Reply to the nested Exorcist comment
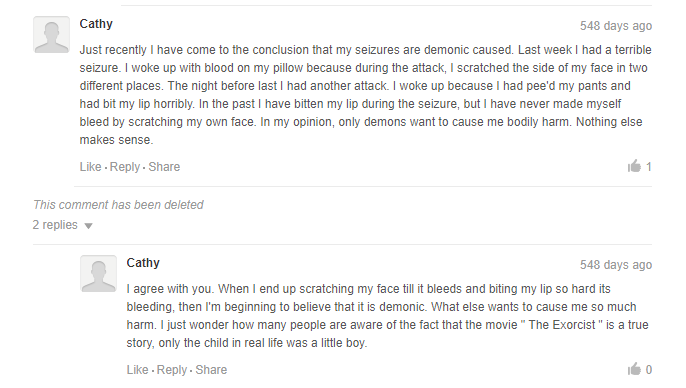The height and width of the screenshot is (388, 686). pos(172,370)
